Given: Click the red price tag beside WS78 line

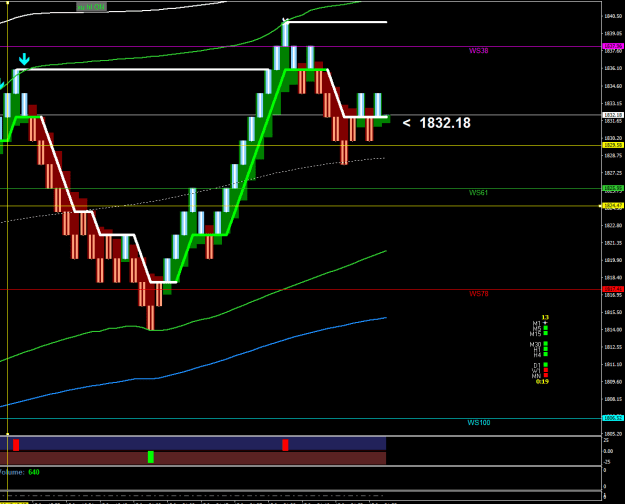Looking at the screenshot, I should pos(613,289).
